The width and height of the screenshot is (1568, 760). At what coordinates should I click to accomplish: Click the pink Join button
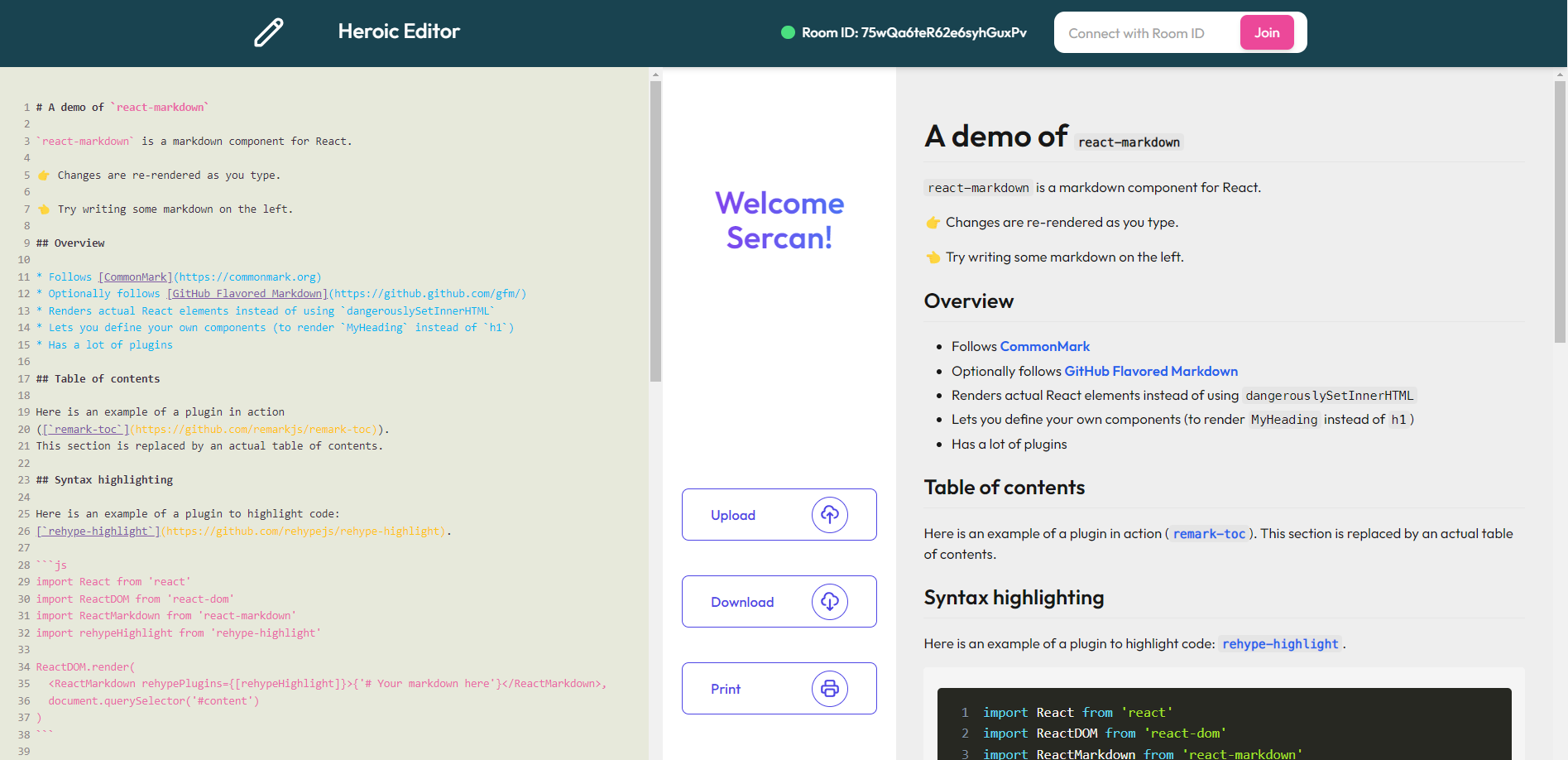tap(1267, 32)
